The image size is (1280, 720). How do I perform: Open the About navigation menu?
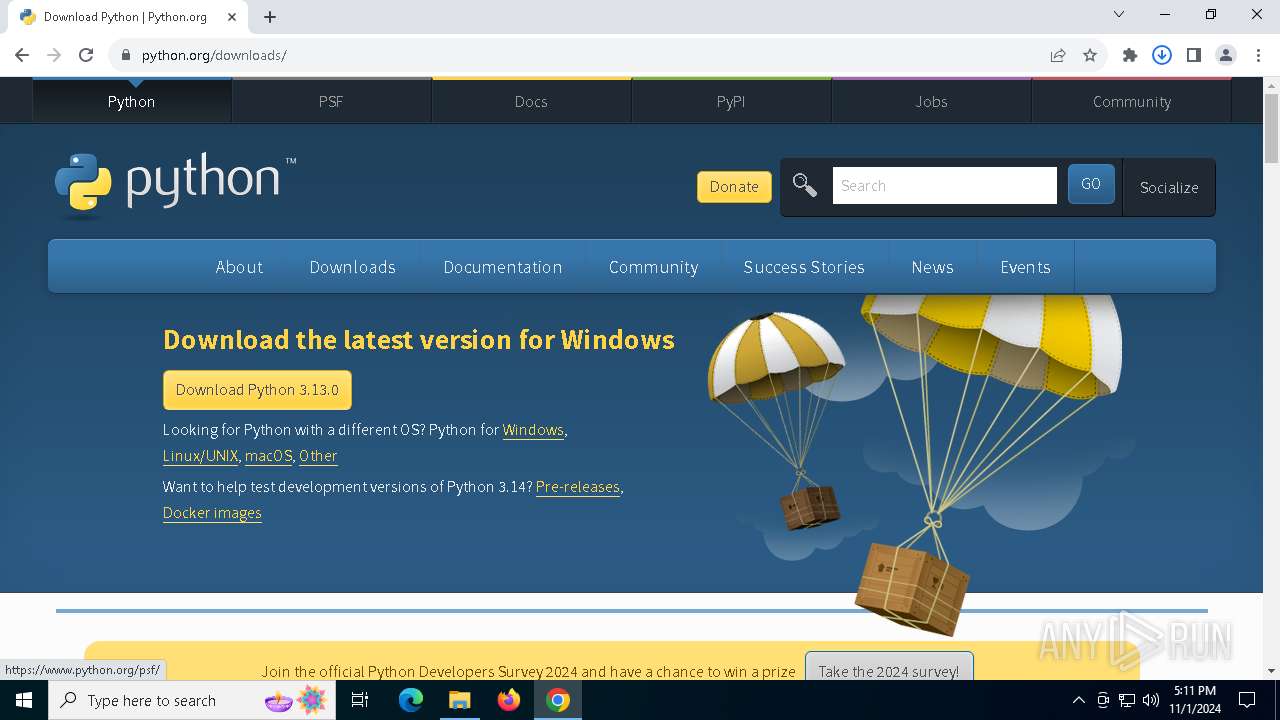(x=239, y=267)
